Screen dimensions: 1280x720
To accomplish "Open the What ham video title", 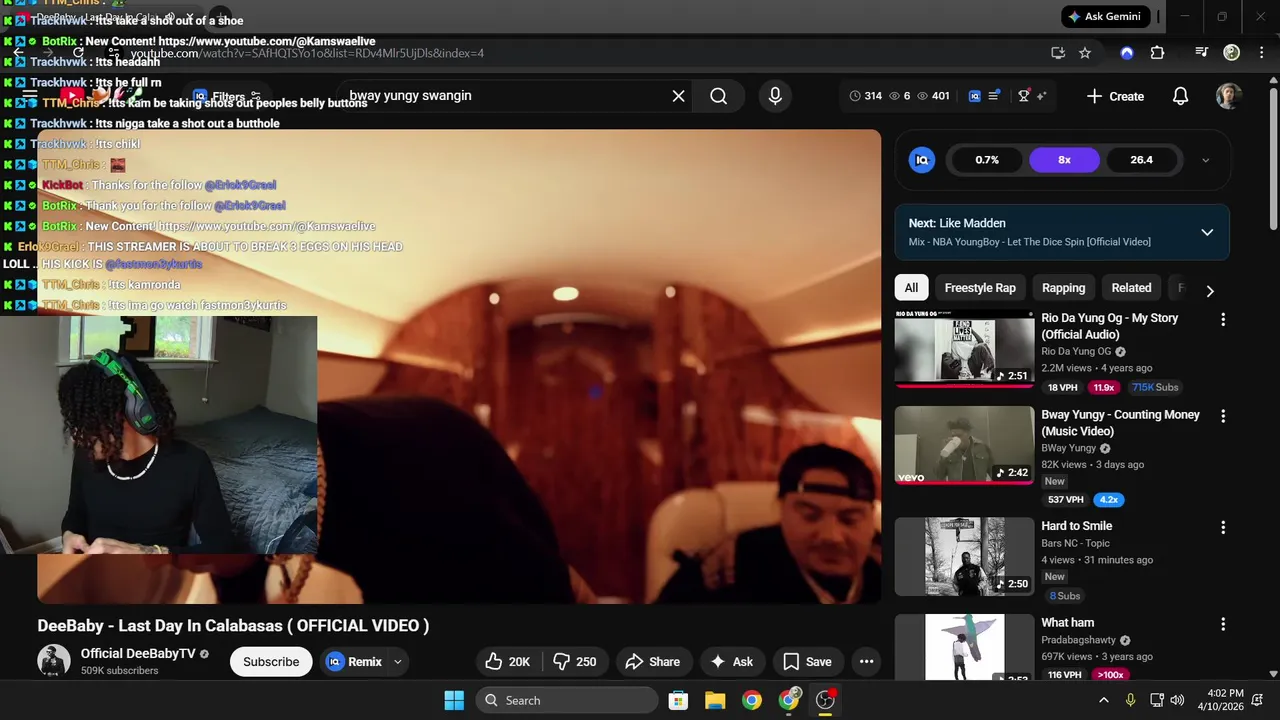I will pyautogui.click(x=1067, y=623).
